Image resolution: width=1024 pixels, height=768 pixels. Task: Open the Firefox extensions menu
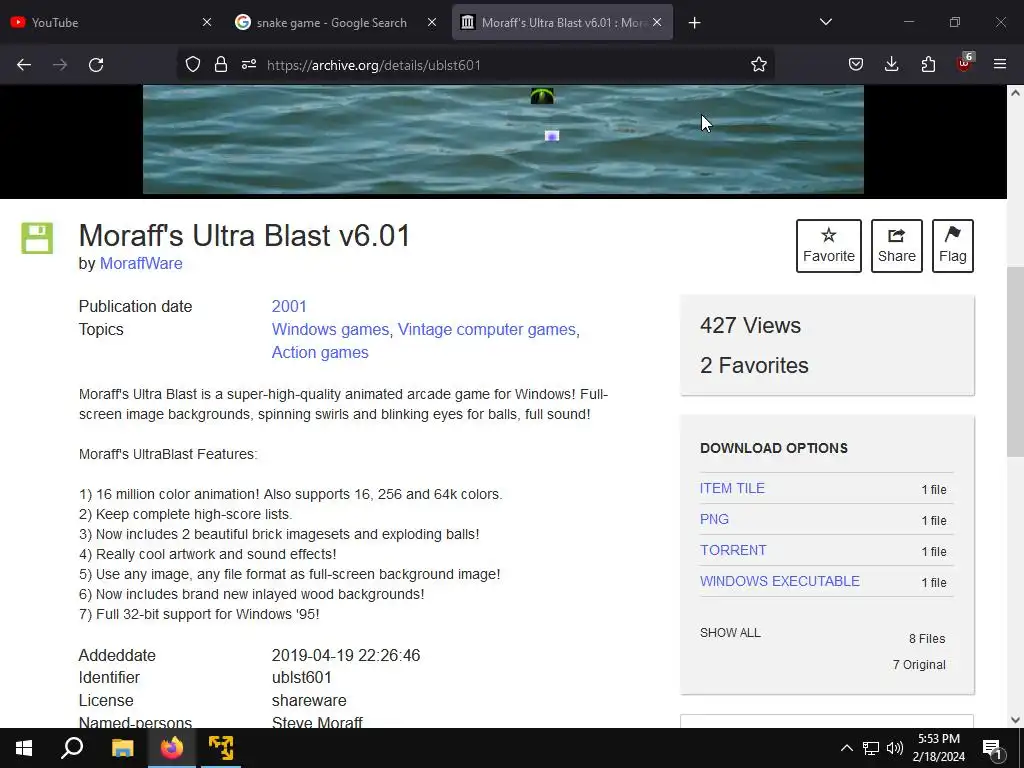pyautogui.click(x=928, y=65)
